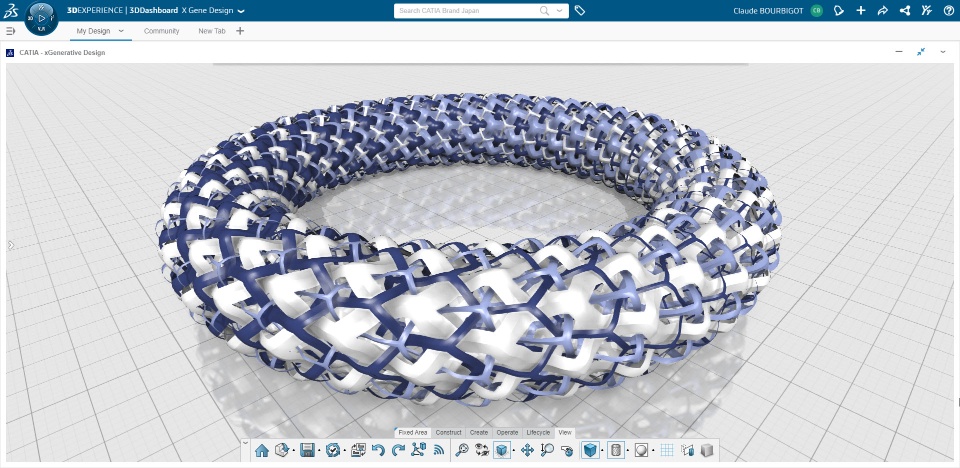
Task: Collapse the action bar with chevron
Action: coord(246,443)
